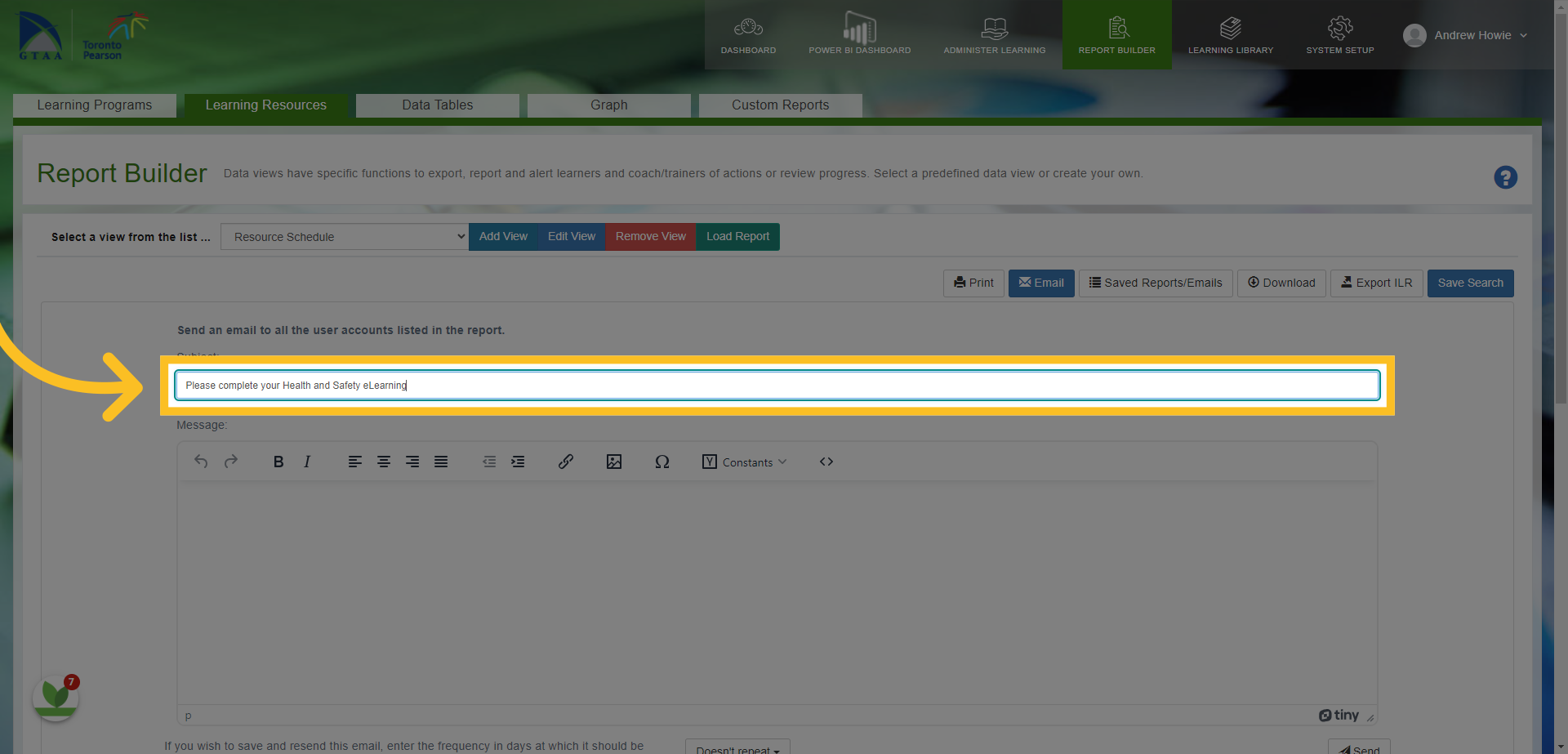Toggle bold formatting in the message editor

pyautogui.click(x=278, y=462)
